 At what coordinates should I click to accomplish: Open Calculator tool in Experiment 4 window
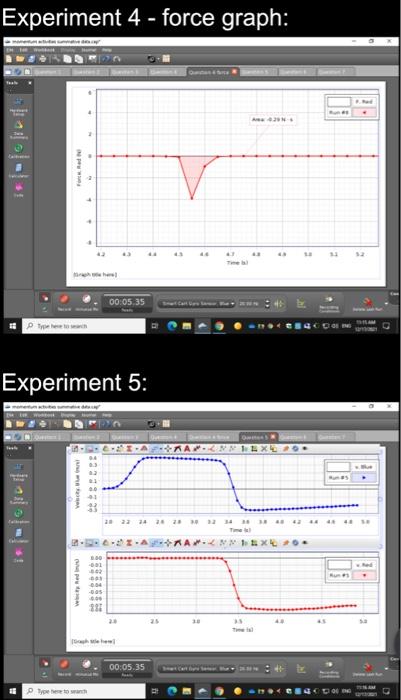tap(18, 171)
